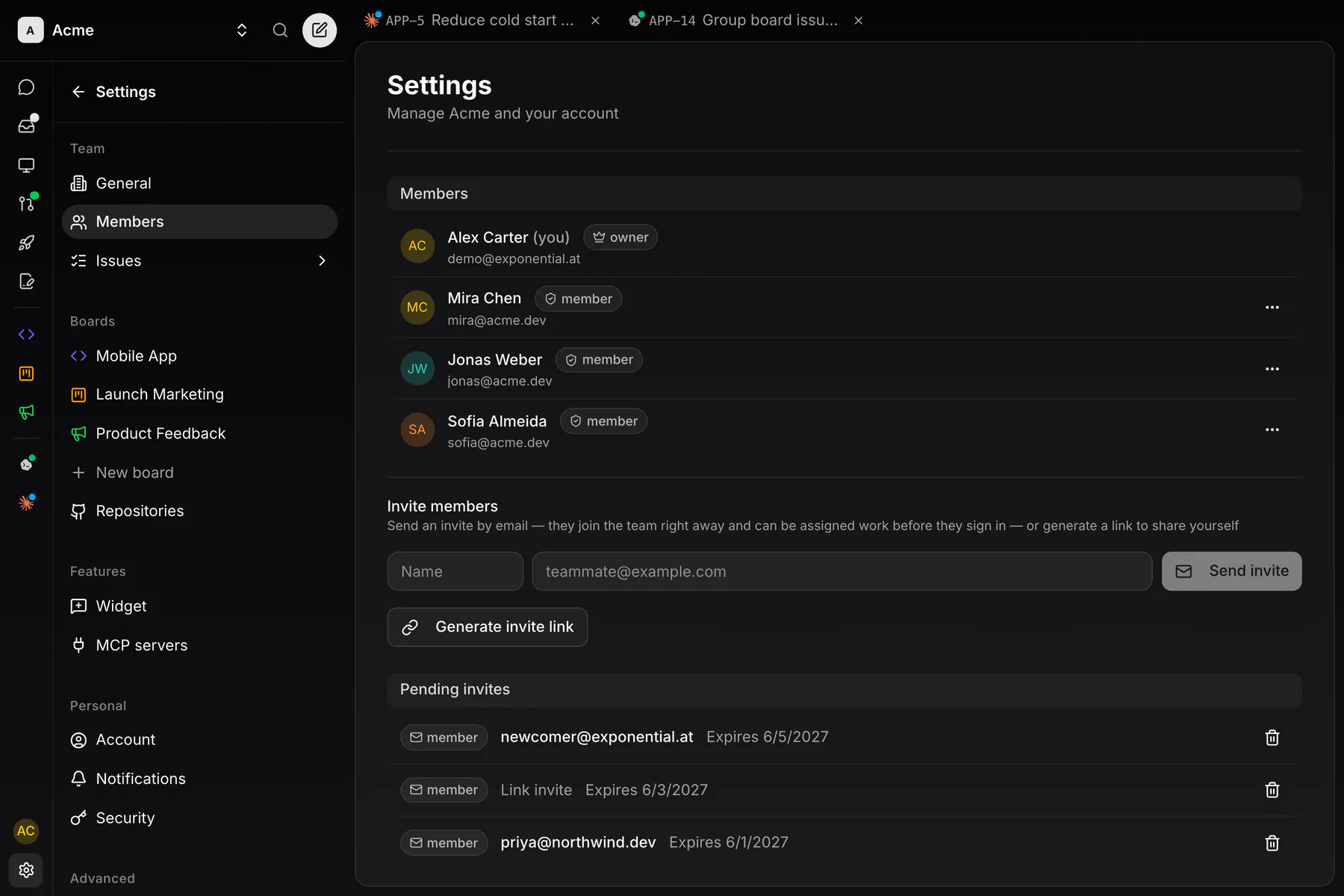
Task: Open the Mobile App board settings
Action: coord(199,356)
